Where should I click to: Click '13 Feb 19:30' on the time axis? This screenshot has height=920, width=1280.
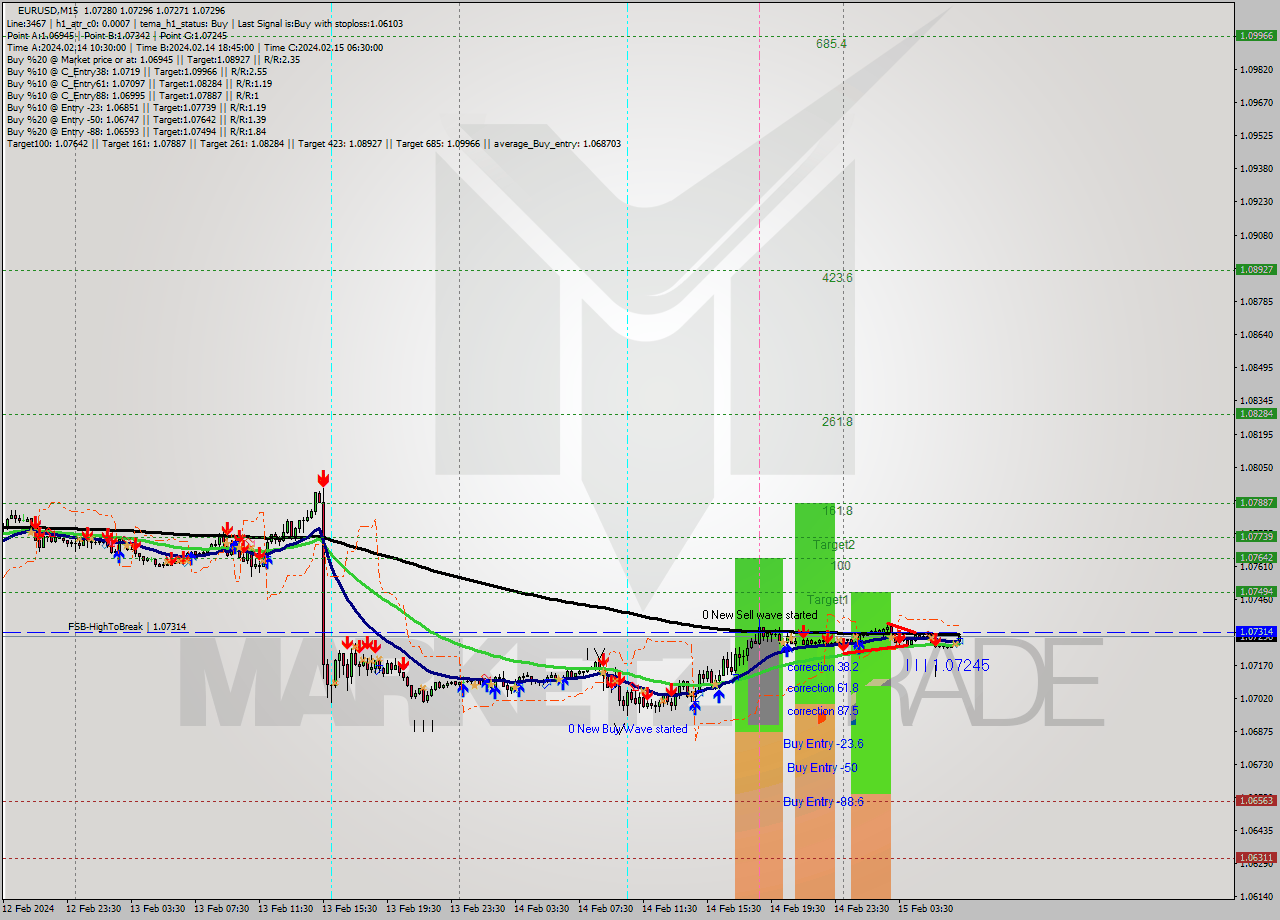click(x=414, y=909)
